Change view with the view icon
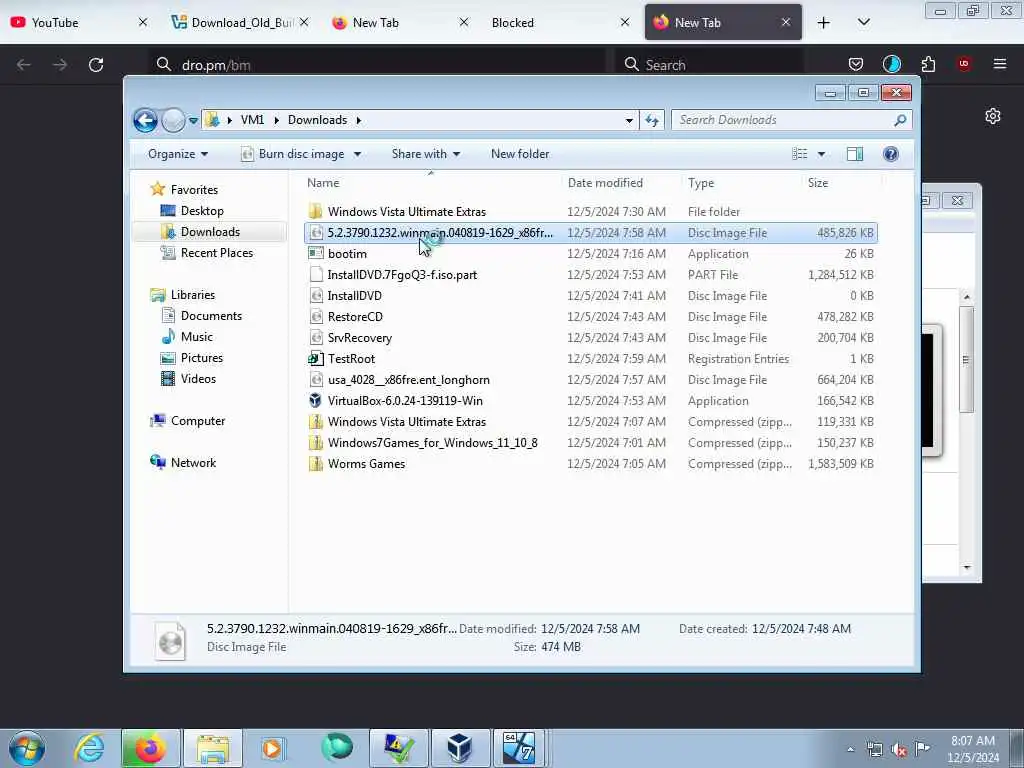 [800, 153]
